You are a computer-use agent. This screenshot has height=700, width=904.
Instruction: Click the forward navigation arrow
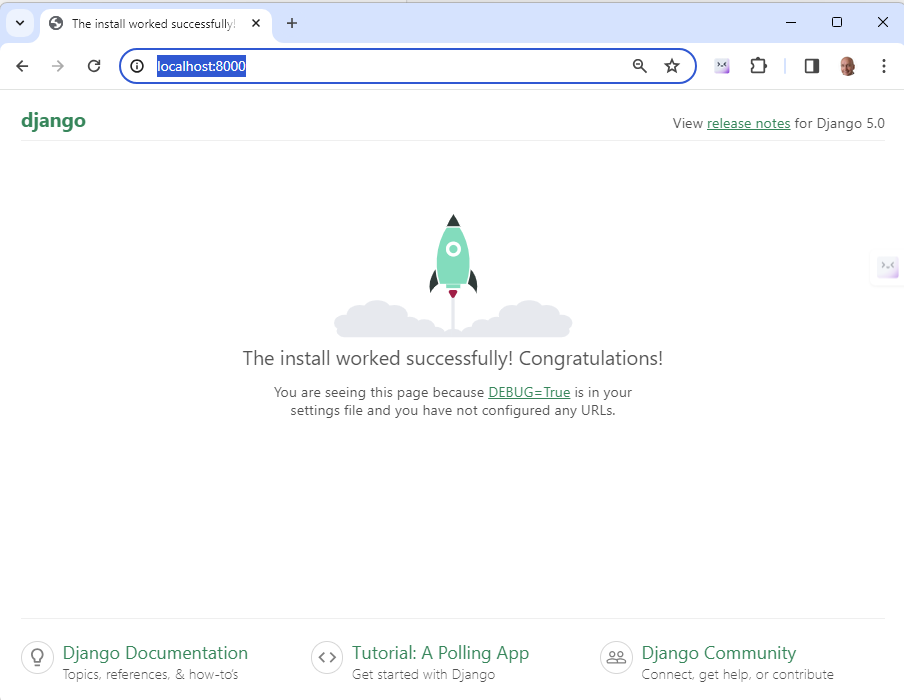[58, 66]
